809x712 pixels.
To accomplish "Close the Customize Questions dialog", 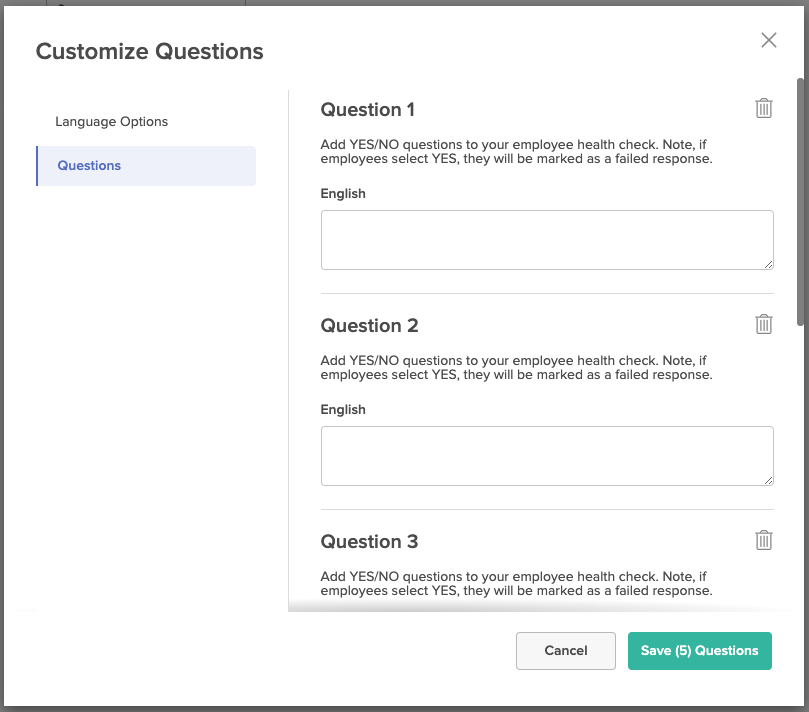I will 769,40.
